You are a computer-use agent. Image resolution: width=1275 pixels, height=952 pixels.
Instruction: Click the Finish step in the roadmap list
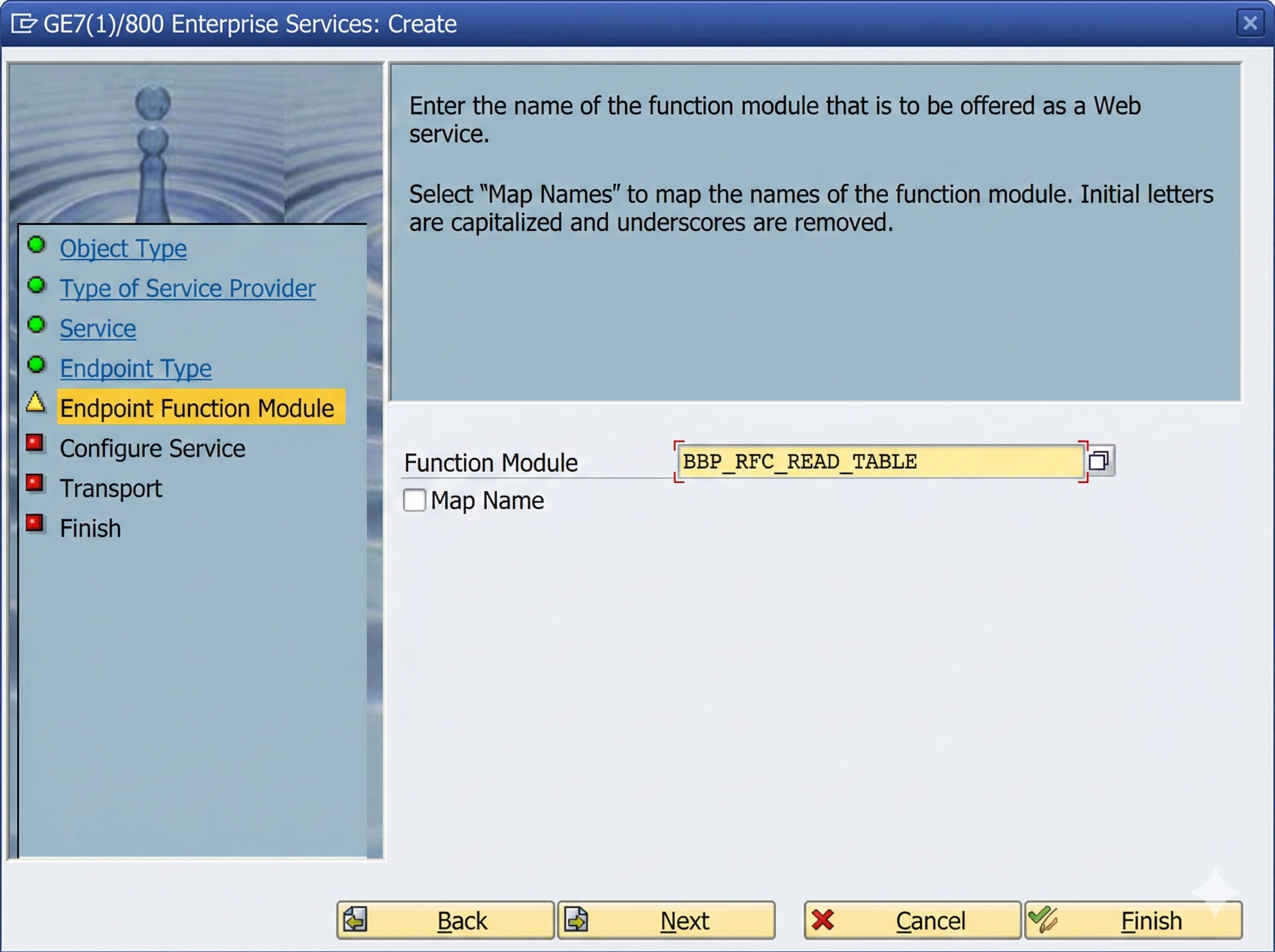(x=90, y=529)
